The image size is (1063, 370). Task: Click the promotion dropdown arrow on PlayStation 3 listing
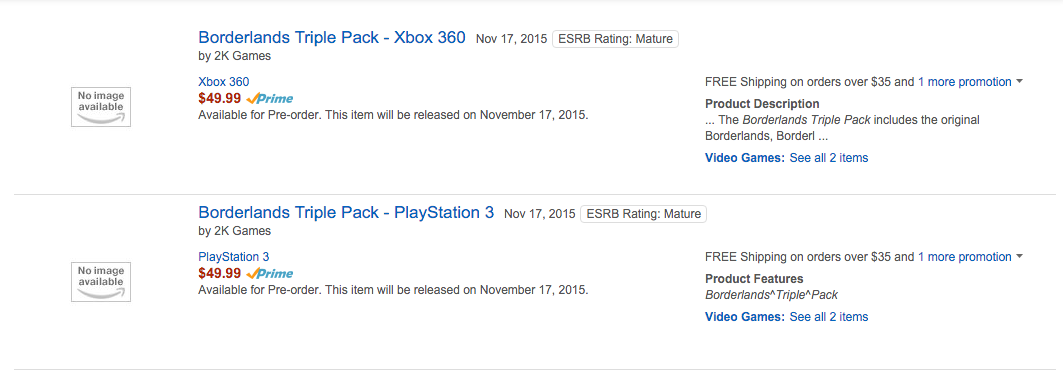(1018, 258)
